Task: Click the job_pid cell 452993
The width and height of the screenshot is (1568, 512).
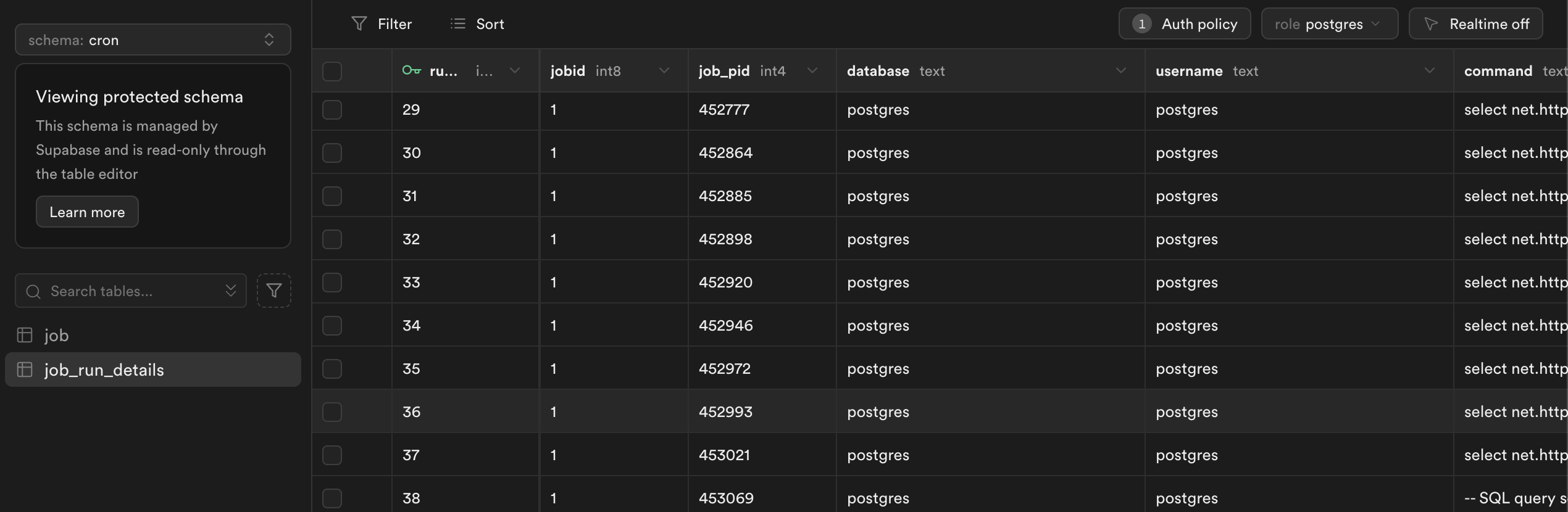Action: pos(725,412)
